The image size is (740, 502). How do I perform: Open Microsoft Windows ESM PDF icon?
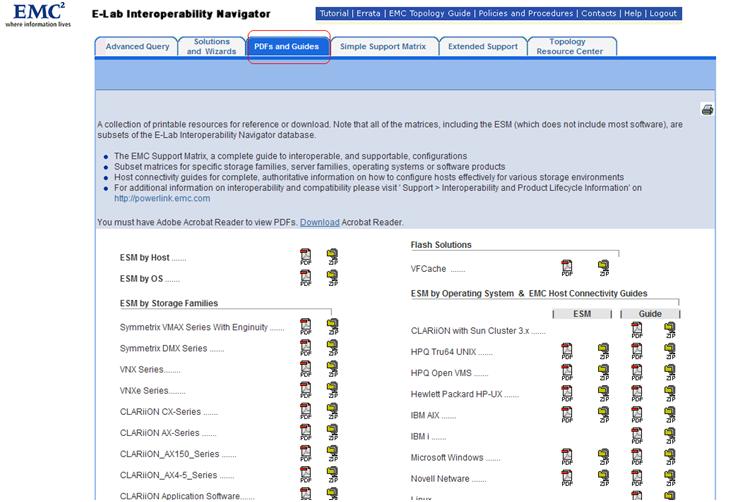tap(567, 457)
